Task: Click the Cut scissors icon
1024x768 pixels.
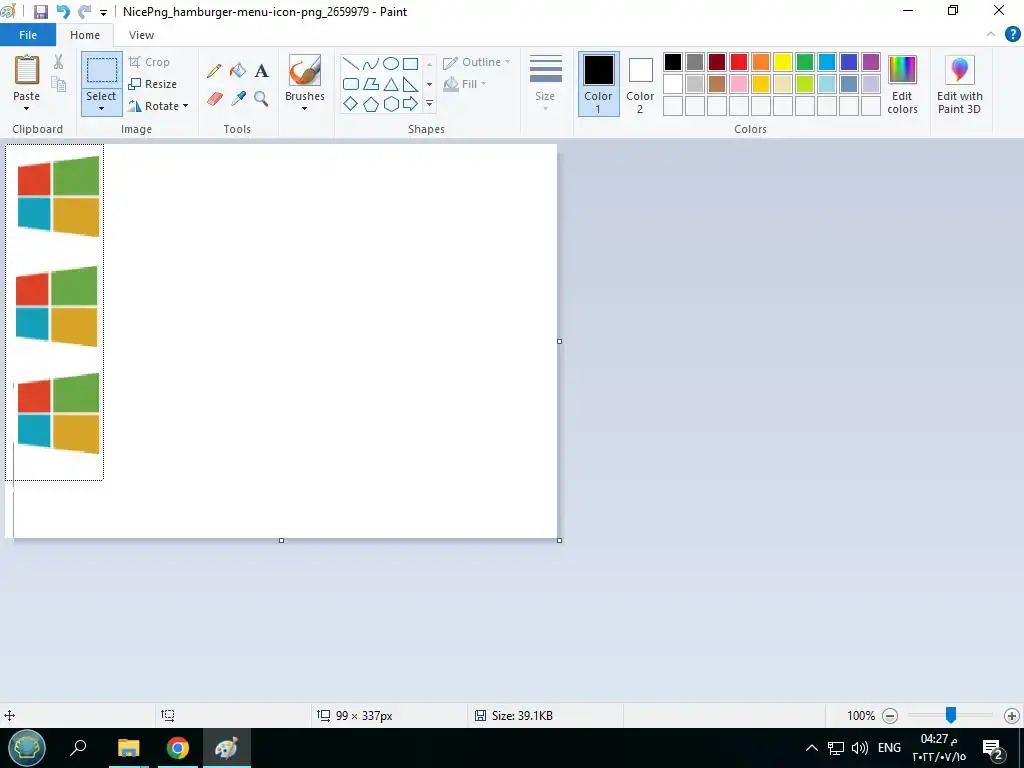Action: point(58,62)
